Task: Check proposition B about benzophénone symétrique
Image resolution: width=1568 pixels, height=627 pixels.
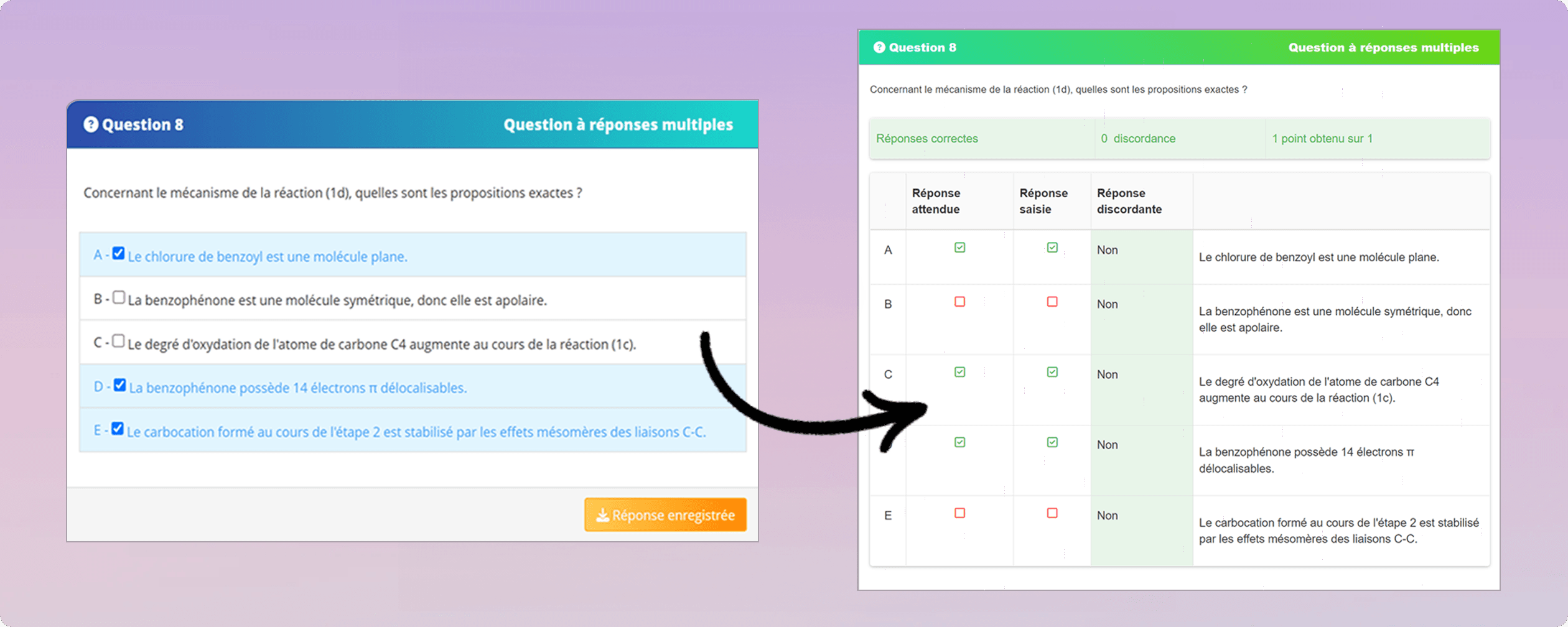Action: click(x=119, y=297)
